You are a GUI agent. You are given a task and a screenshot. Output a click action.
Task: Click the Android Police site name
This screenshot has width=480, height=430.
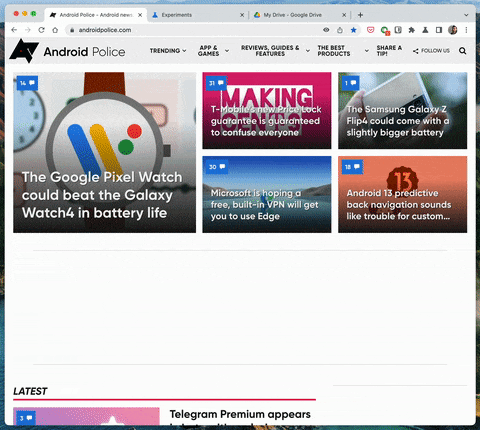click(84, 52)
